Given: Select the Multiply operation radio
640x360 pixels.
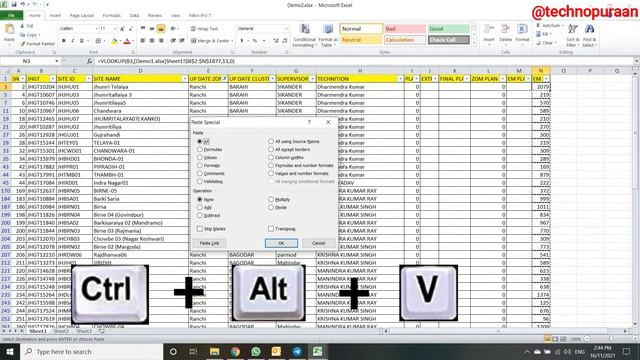Looking at the screenshot, I should (x=271, y=199).
